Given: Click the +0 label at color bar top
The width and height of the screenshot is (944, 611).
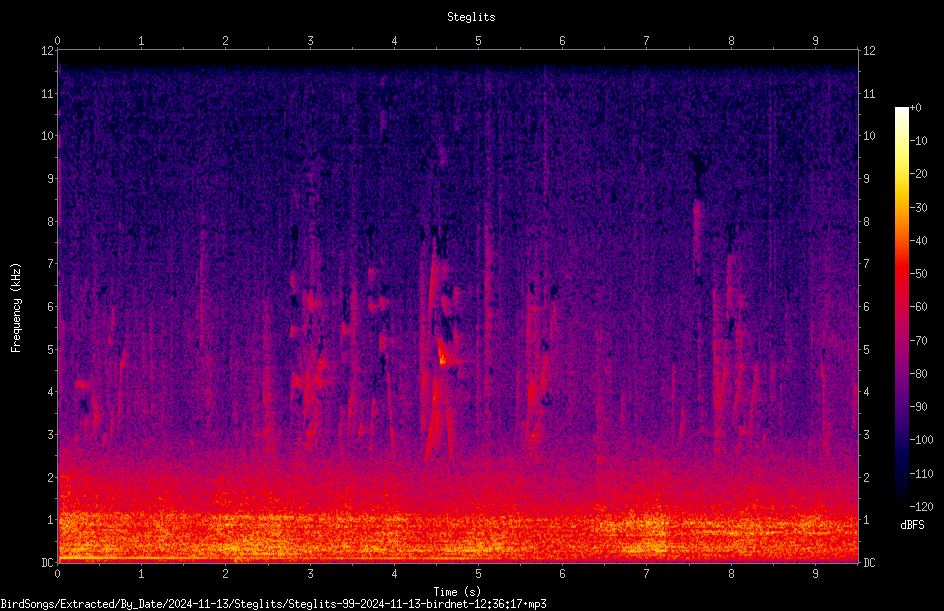Looking at the screenshot, I should (915, 108).
